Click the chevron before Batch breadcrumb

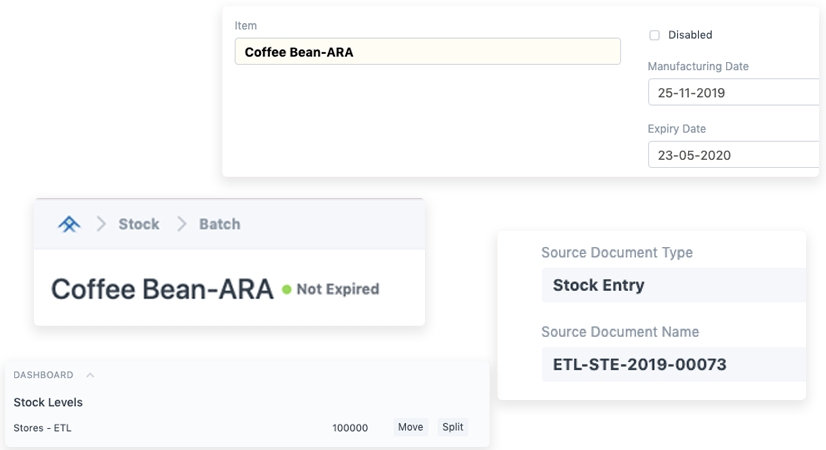(182, 224)
